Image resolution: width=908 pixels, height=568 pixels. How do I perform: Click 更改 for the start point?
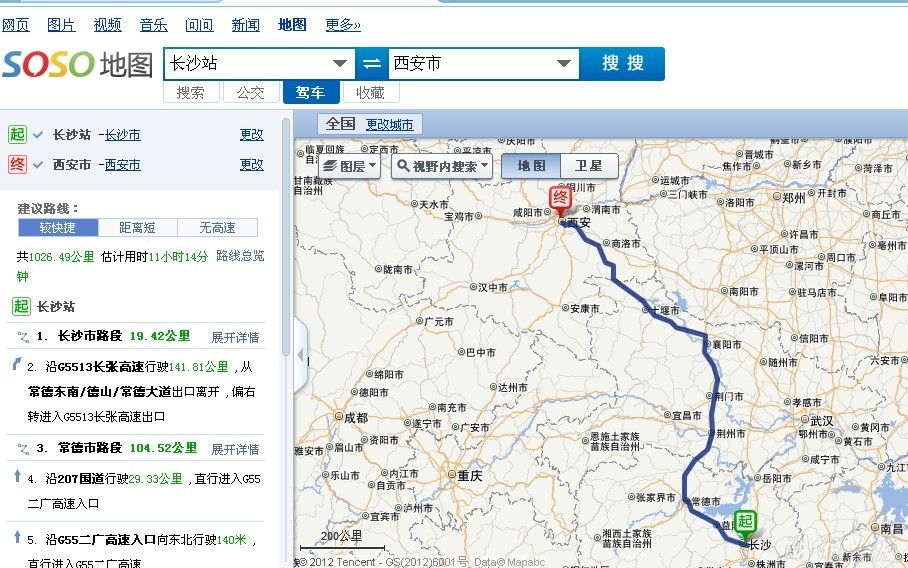(251, 135)
